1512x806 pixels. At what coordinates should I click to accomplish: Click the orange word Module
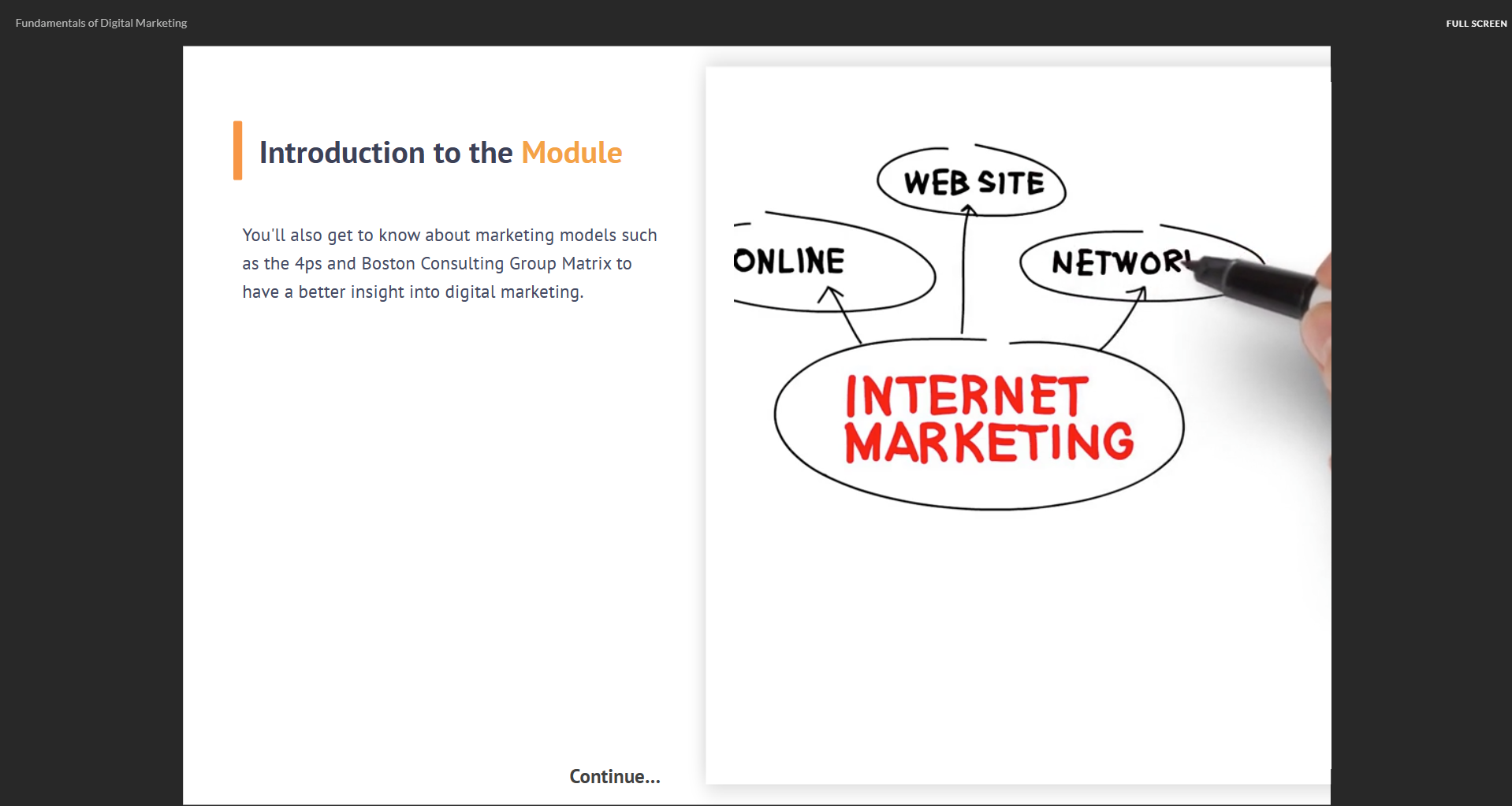572,153
